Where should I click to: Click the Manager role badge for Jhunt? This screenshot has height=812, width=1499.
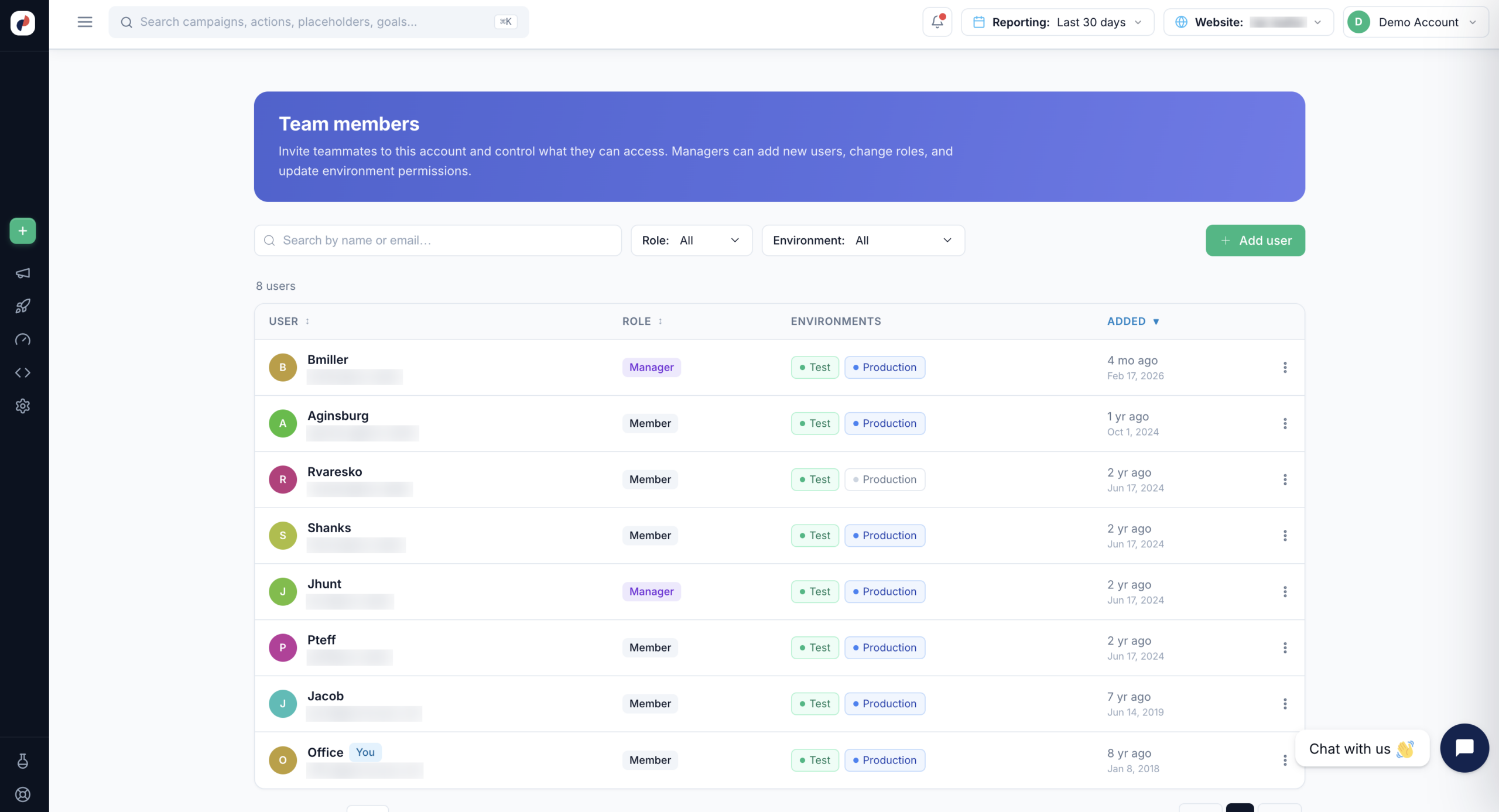[651, 592]
